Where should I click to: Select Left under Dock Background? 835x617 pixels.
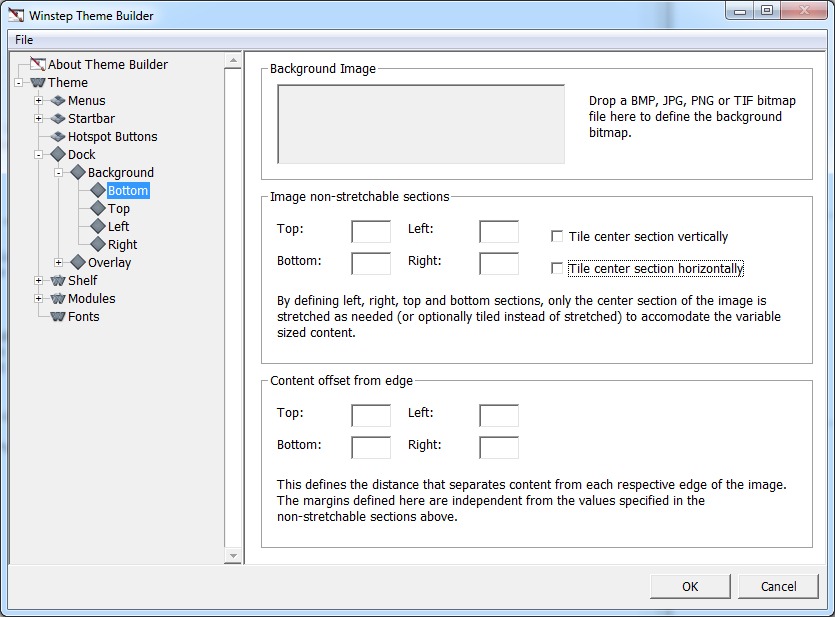[x=118, y=226]
